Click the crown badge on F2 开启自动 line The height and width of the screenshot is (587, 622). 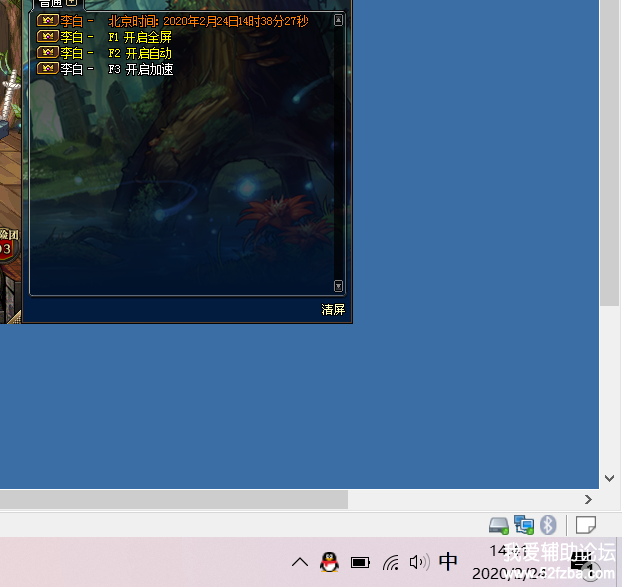pos(48,52)
